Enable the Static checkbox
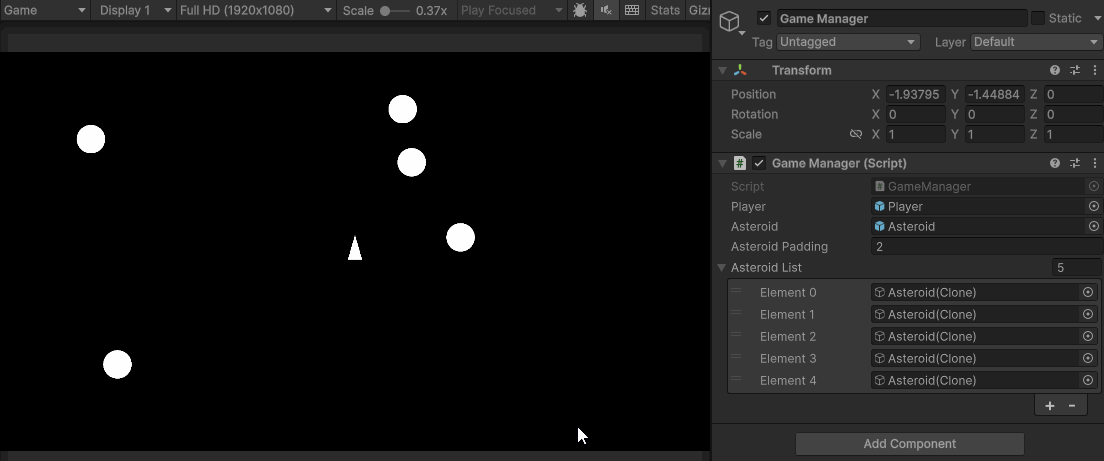1104x461 pixels. (x=1038, y=18)
